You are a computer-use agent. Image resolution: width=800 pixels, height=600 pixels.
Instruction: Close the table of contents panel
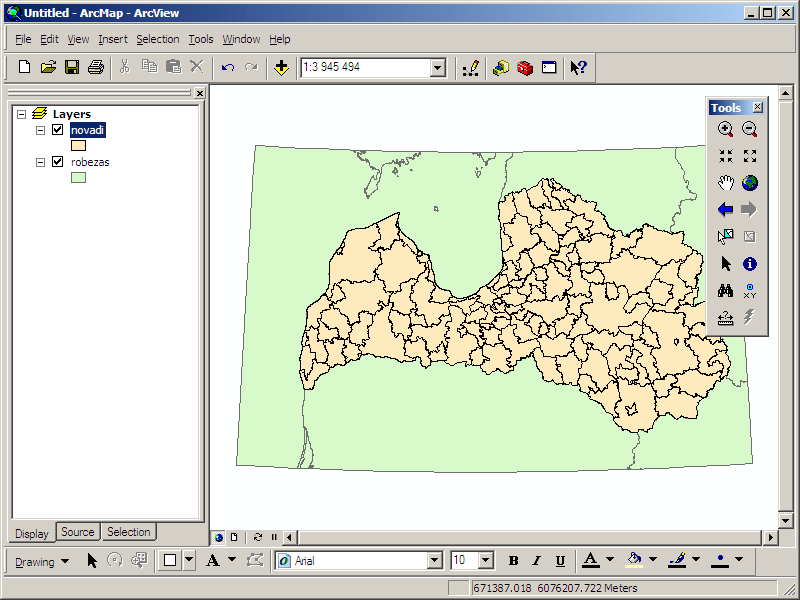coord(199,93)
